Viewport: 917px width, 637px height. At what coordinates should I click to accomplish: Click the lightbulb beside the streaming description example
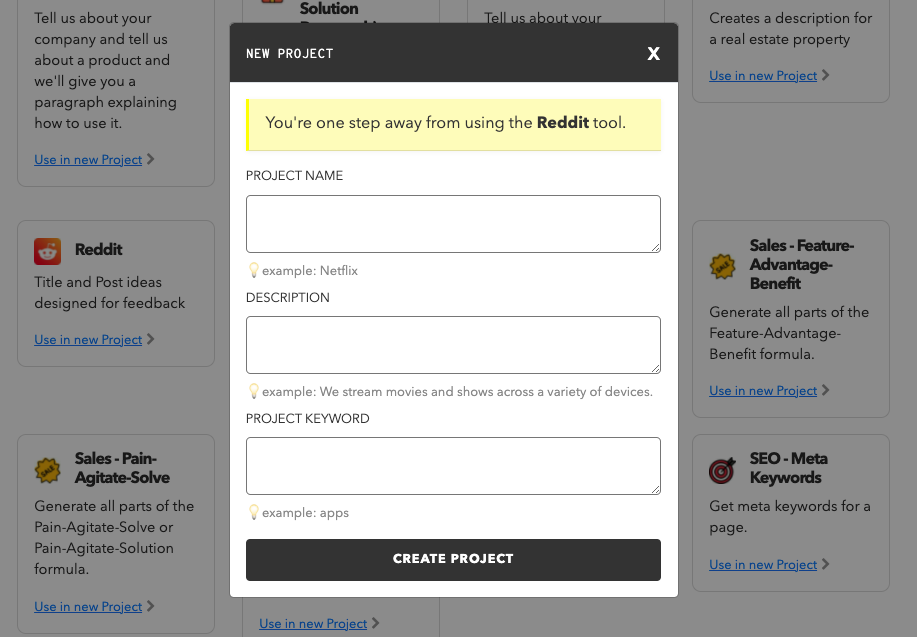(x=253, y=391)
